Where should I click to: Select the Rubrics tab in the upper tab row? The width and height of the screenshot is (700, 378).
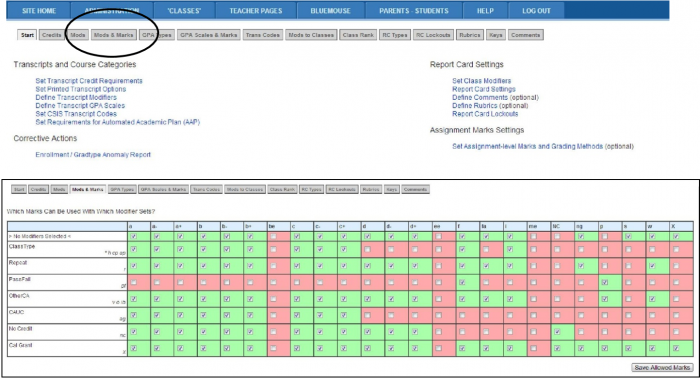pos(470,35)
